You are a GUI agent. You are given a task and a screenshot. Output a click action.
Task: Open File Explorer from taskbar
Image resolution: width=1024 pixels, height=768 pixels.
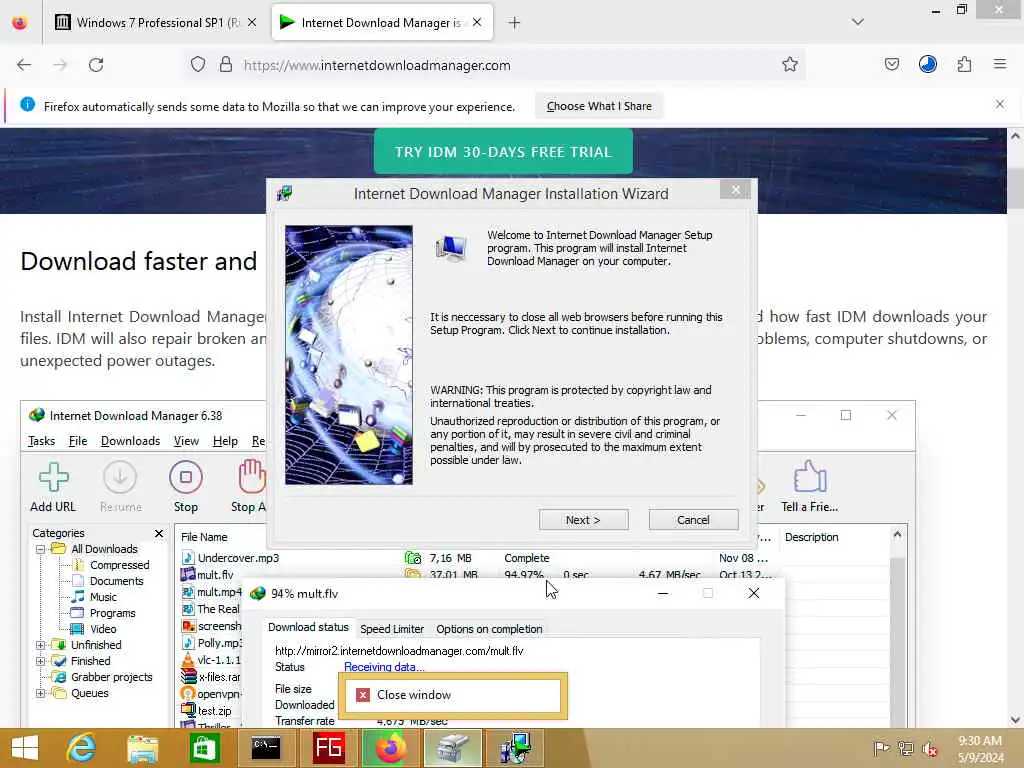click(143, 748)
